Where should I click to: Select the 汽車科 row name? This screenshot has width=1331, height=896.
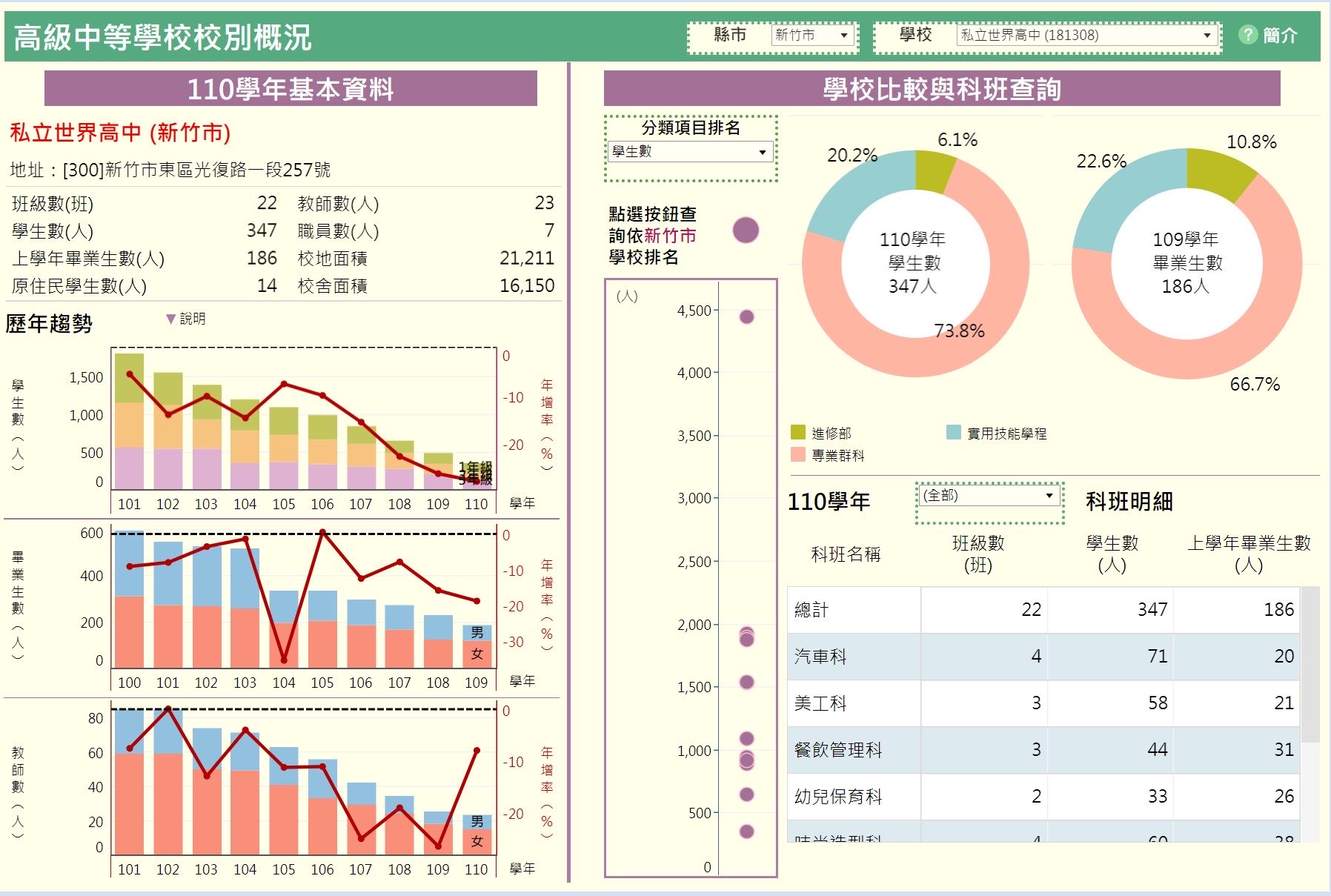pos(820,657)
